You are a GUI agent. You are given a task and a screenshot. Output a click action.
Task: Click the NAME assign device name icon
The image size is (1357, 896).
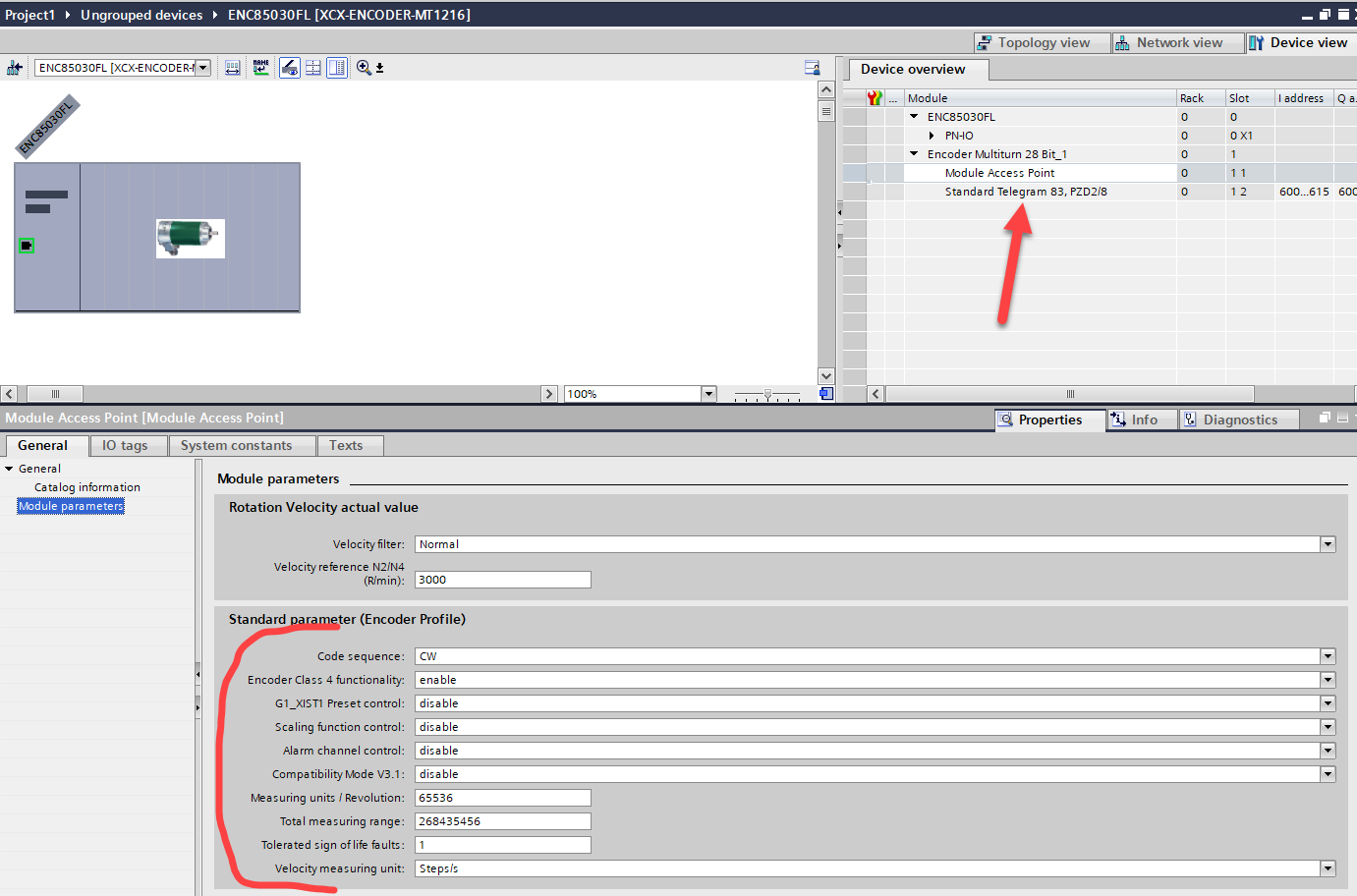tap(260, 68)
